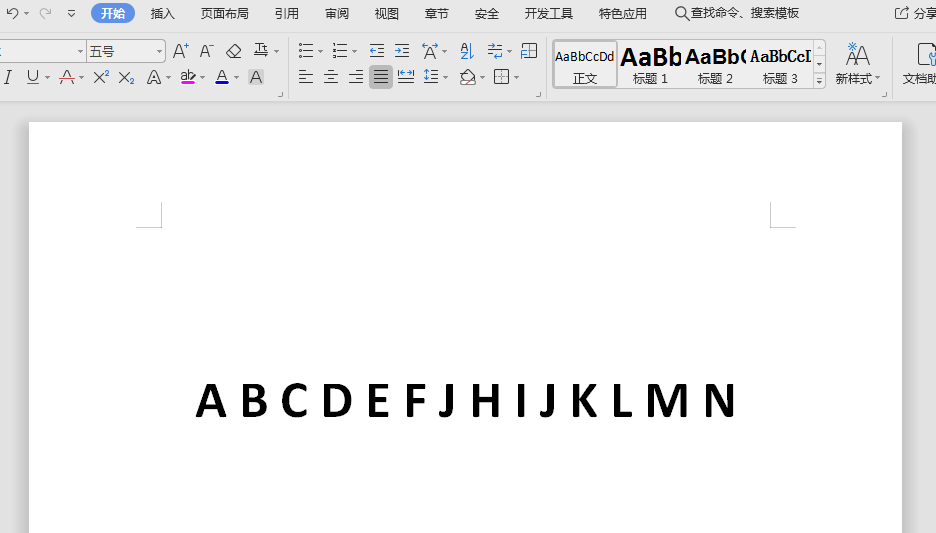Click the share (分享) button

pyautogui.click(x=916, y=13)
